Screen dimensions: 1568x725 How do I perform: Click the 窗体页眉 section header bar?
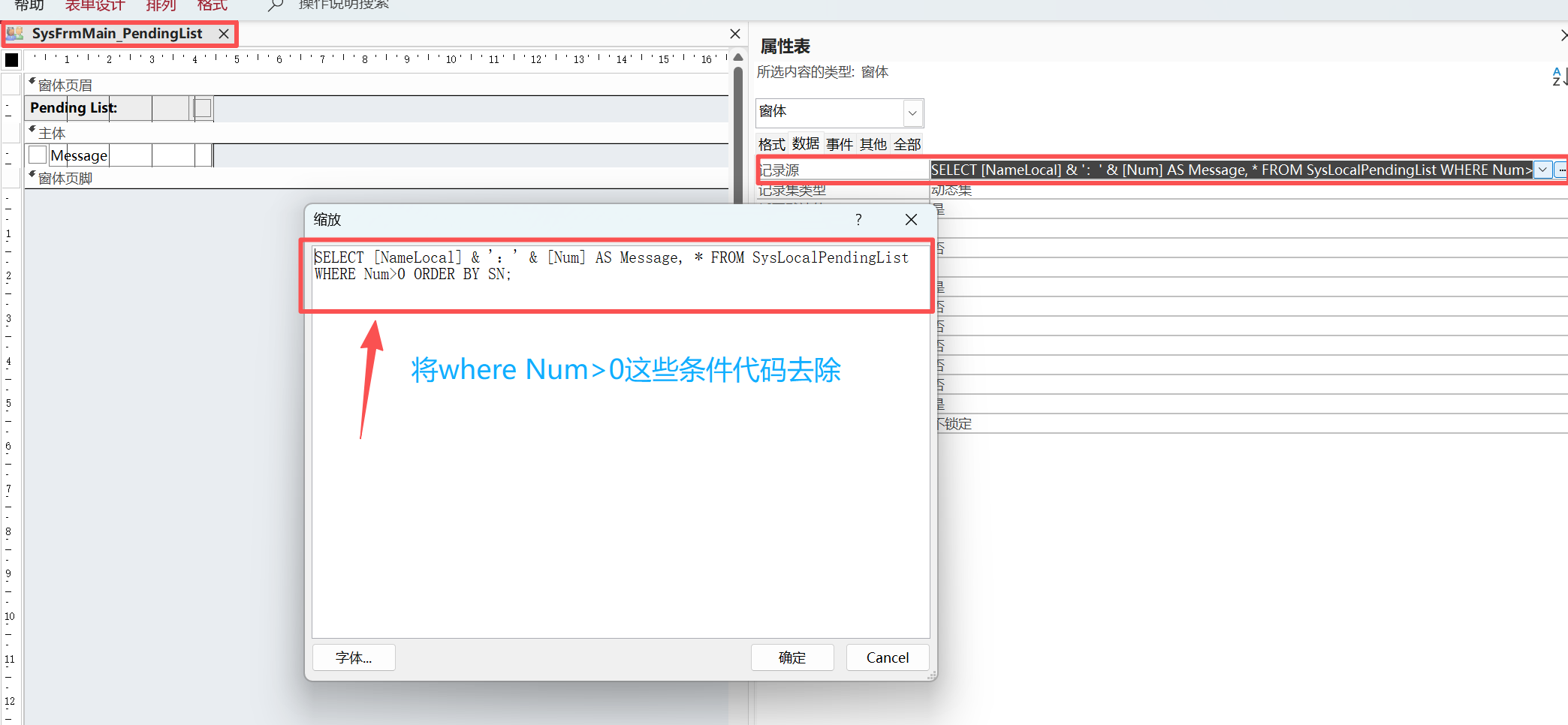point(375,85)
